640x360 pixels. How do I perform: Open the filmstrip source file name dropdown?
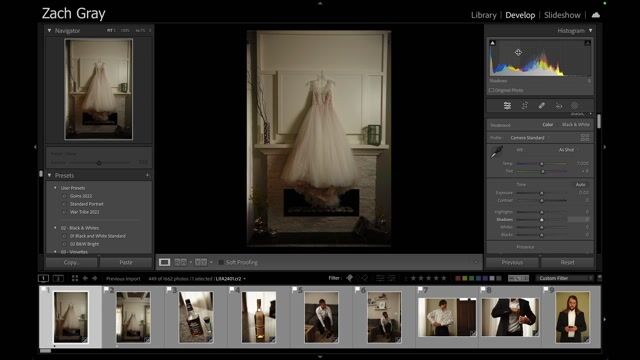click(231, 279)
